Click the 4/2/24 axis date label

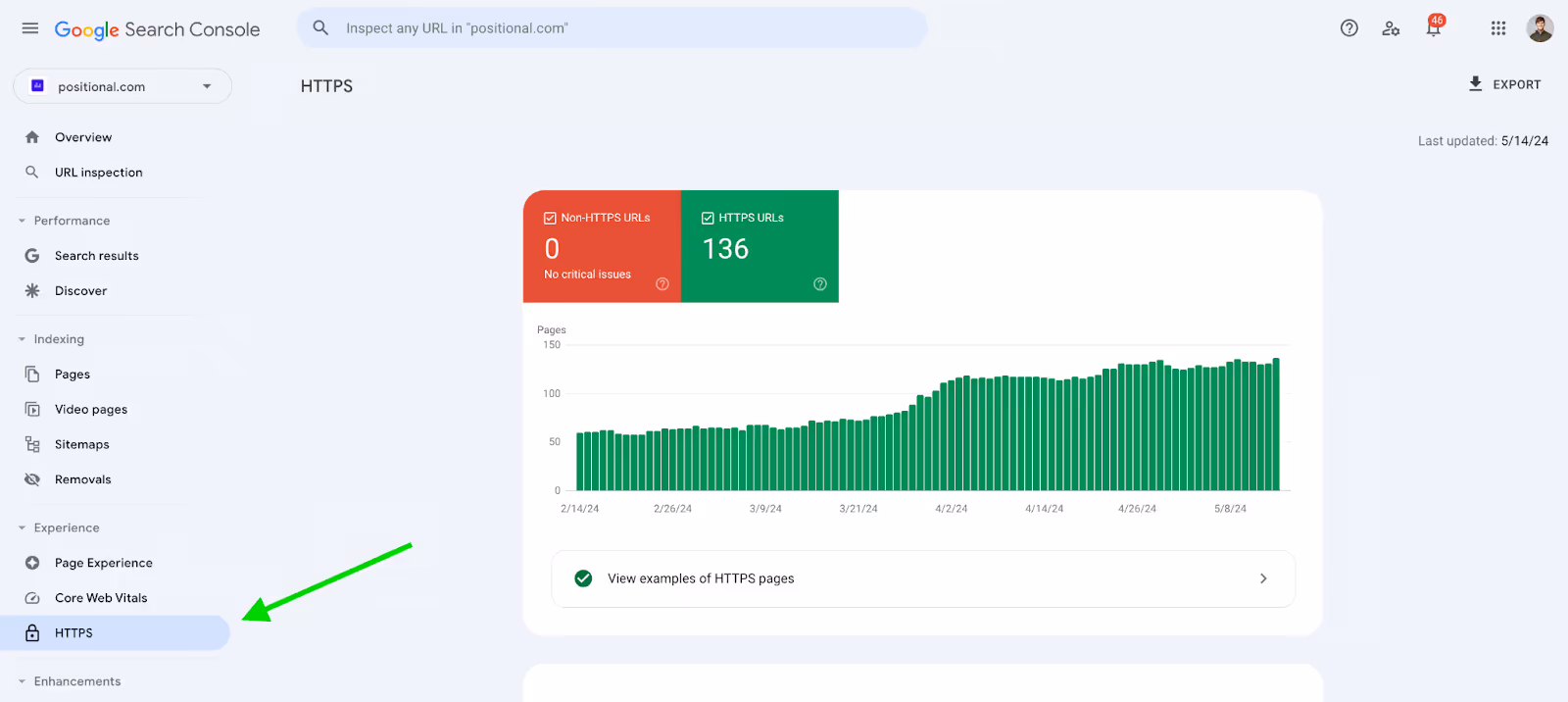[951, 509]
